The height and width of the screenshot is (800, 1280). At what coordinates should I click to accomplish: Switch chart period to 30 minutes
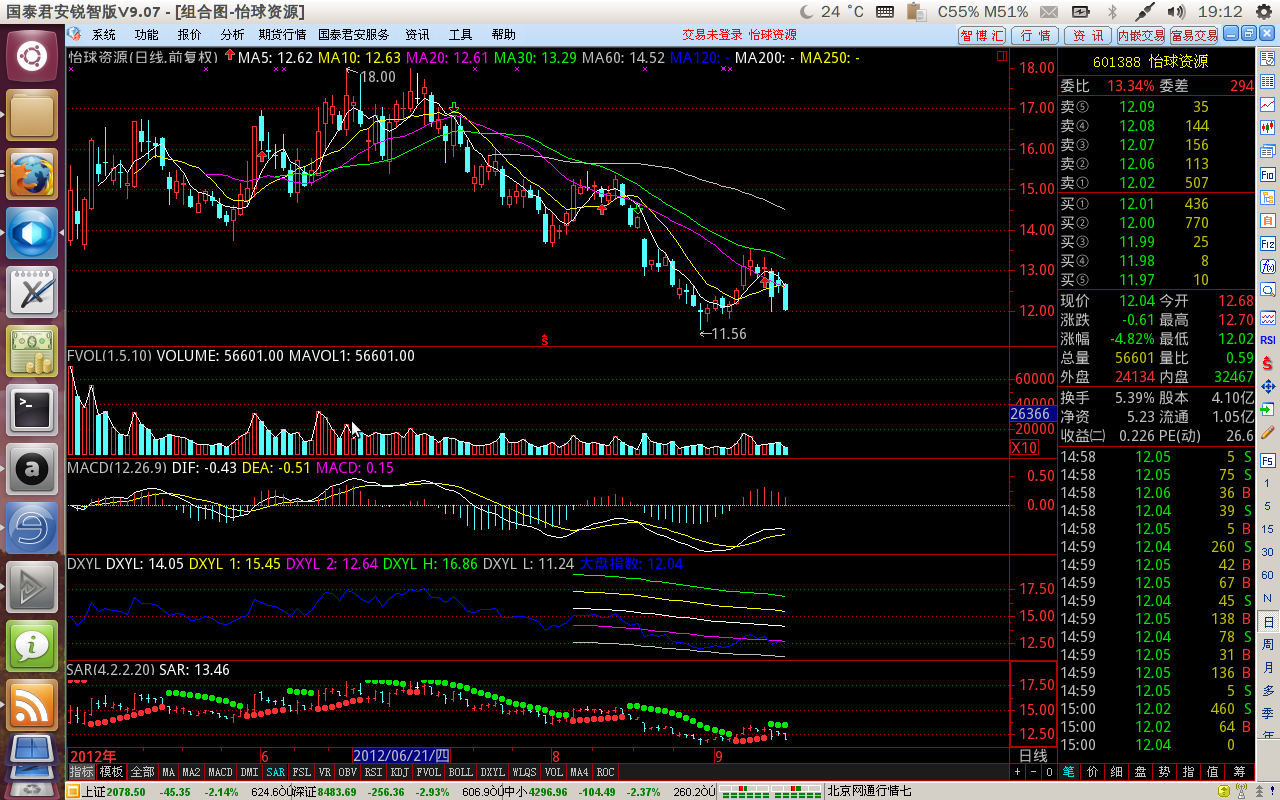1268,552
